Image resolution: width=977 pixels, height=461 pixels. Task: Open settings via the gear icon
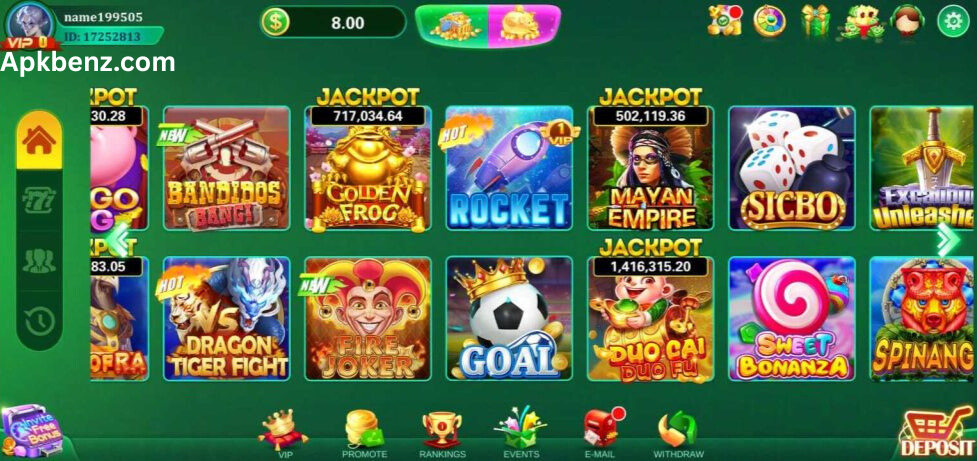pyautogui.click(x=953, y=22)
